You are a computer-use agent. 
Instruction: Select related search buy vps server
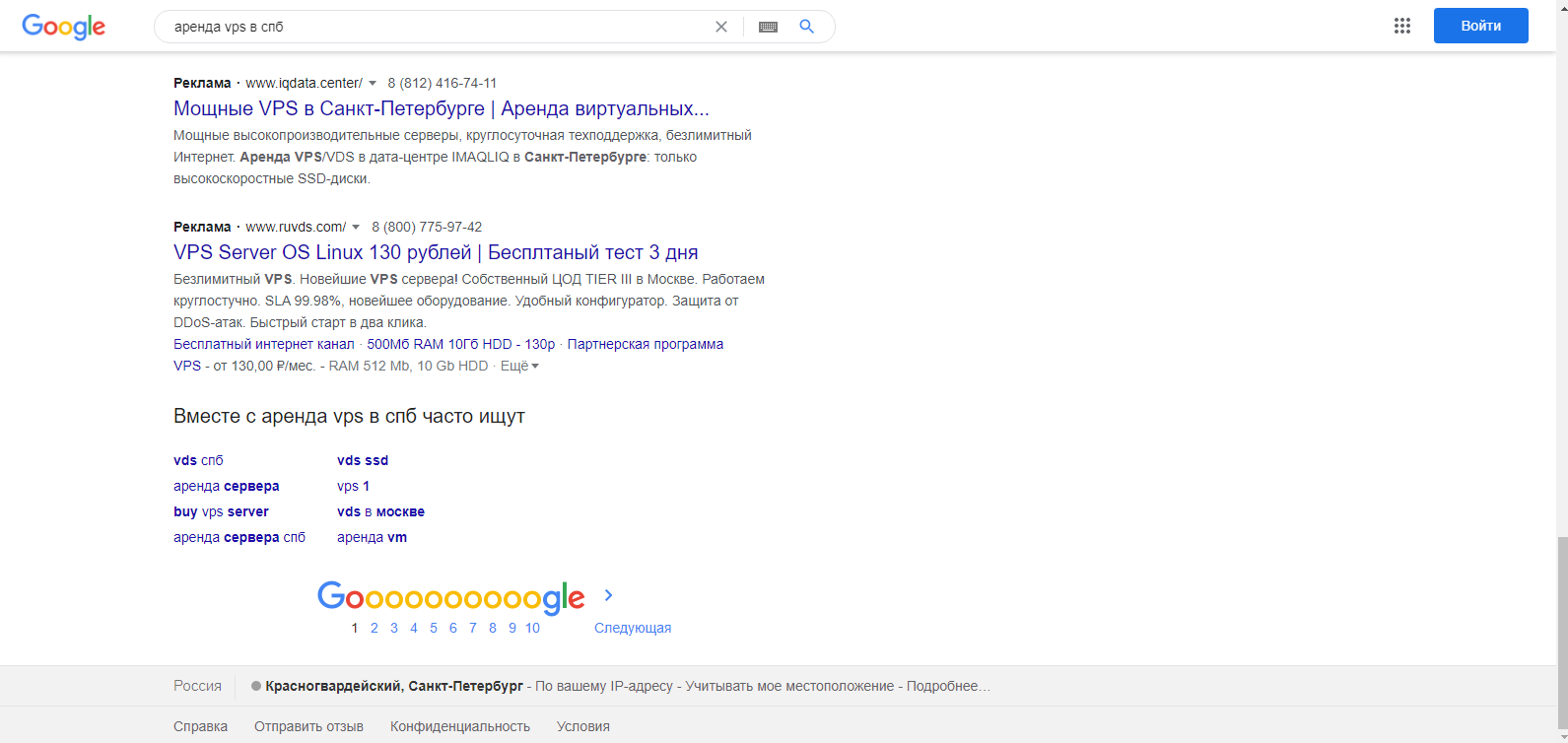[221, 511]
